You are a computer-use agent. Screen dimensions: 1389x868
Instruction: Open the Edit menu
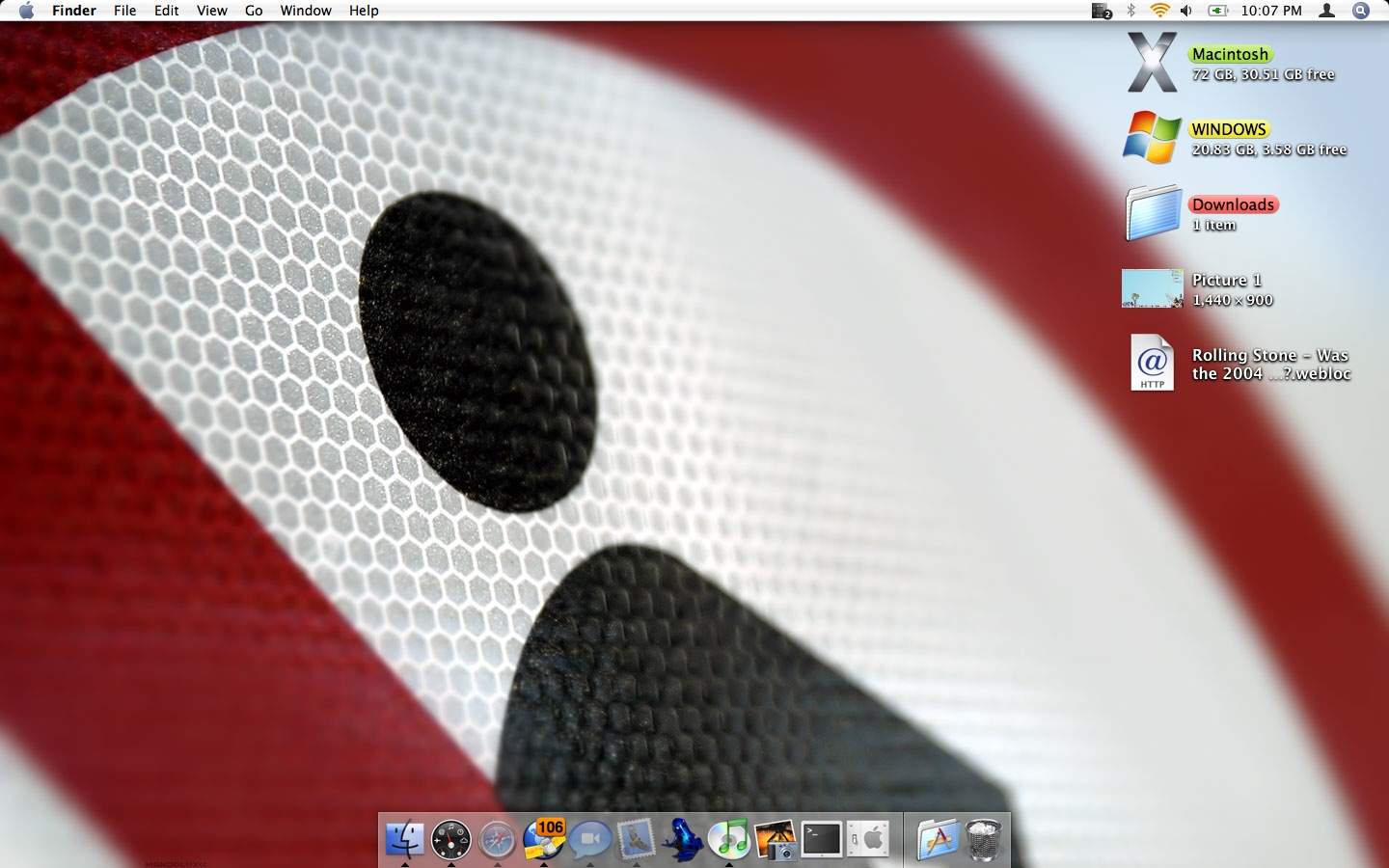tap(166, 11)
